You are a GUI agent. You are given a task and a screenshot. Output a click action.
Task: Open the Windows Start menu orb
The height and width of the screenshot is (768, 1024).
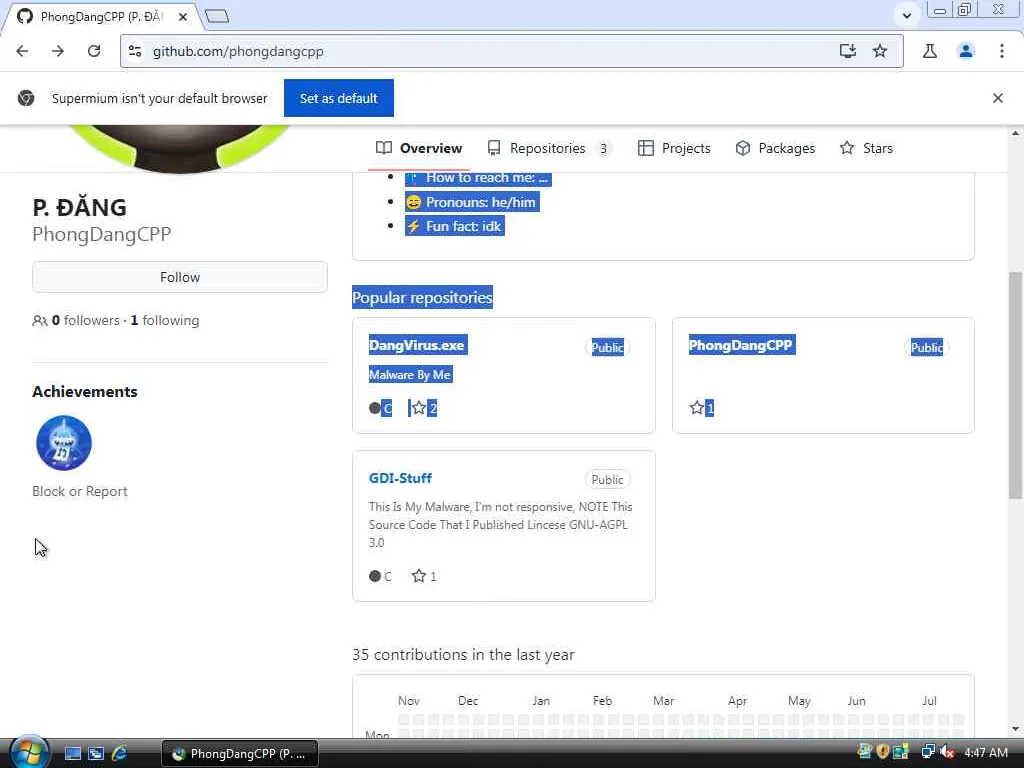click(28, 752)
